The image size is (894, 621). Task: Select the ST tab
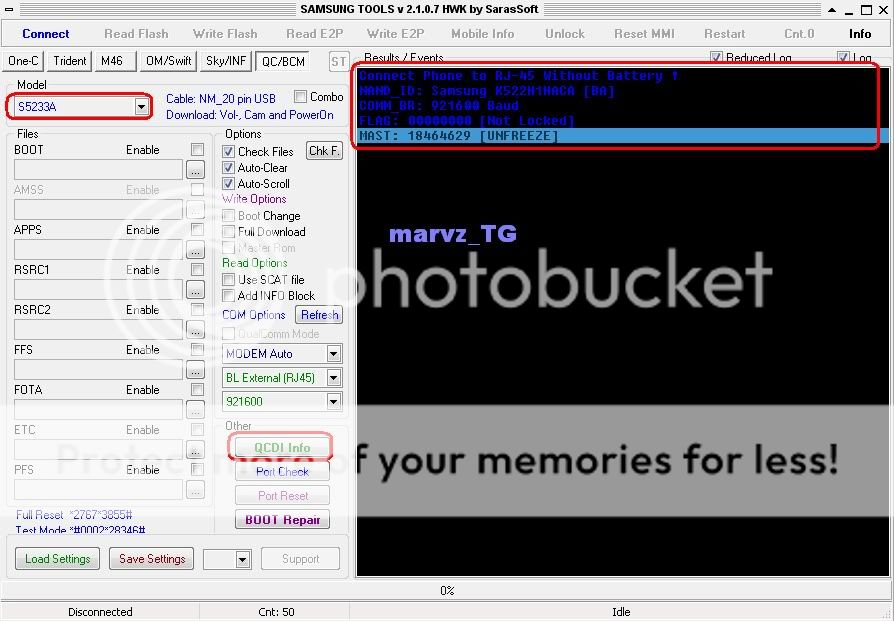point(338,62)
